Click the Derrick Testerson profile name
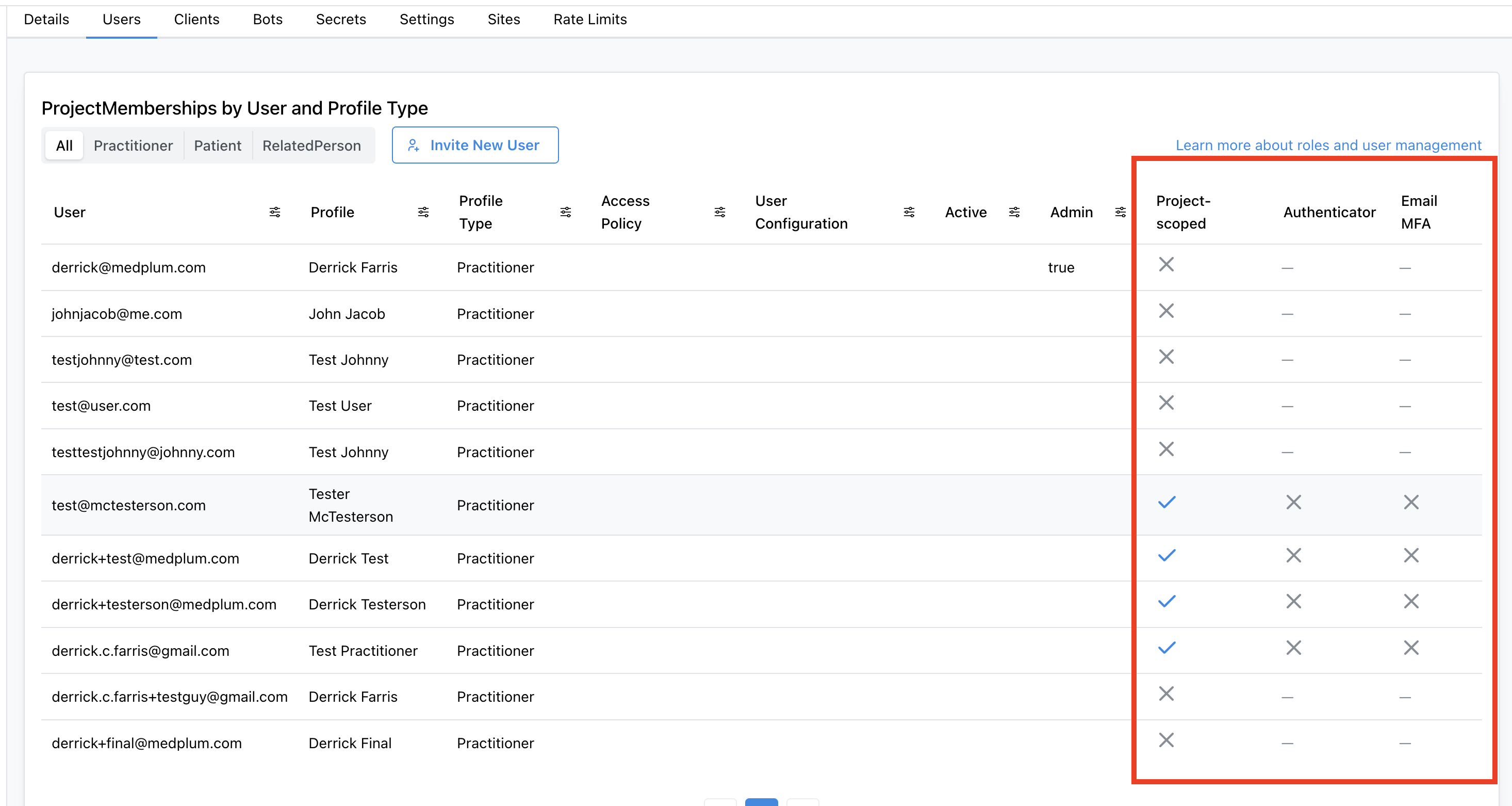1512x806 pixels. coord(368,604)
